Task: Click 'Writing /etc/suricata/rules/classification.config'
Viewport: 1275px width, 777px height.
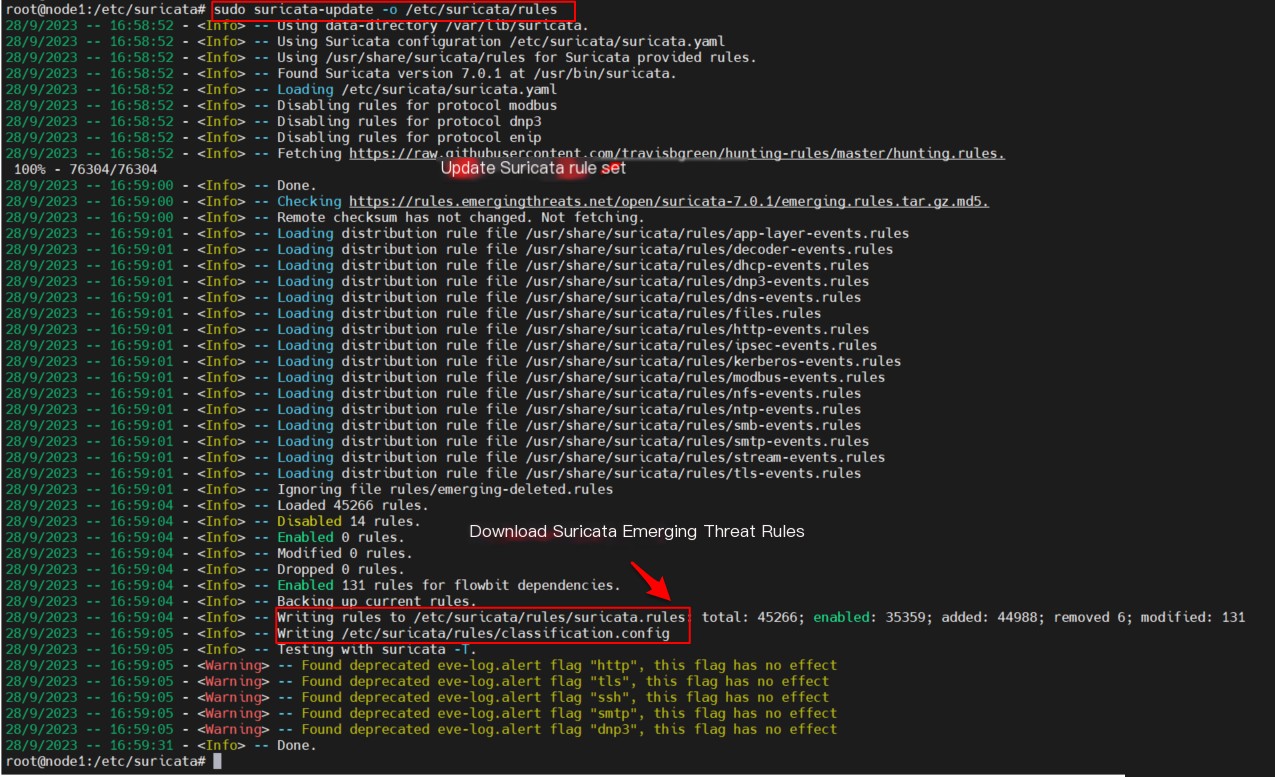Action: 473,633
